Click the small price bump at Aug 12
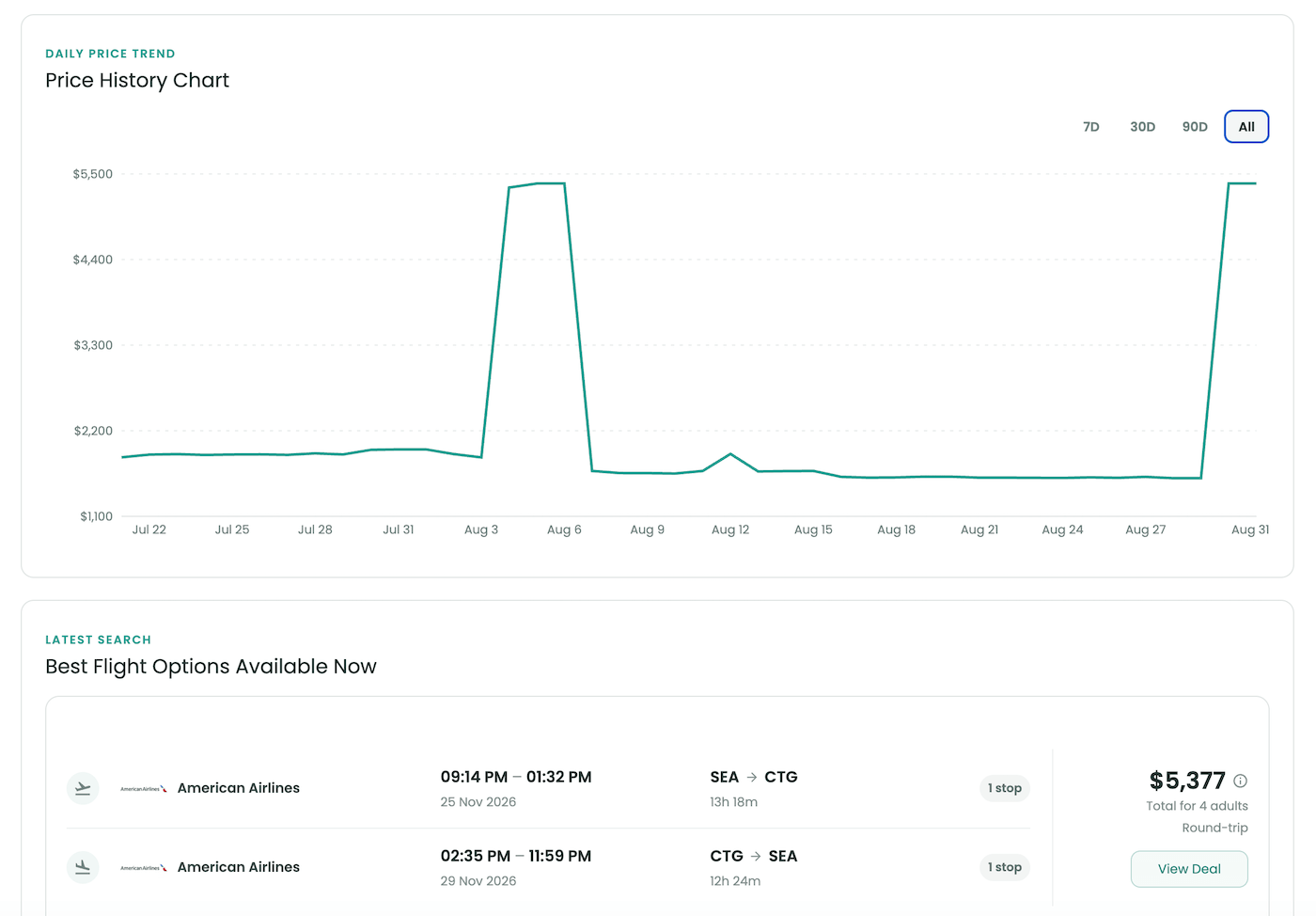Image resolution: width=1316 pixels, height=916 pixels. click(730, 454)
